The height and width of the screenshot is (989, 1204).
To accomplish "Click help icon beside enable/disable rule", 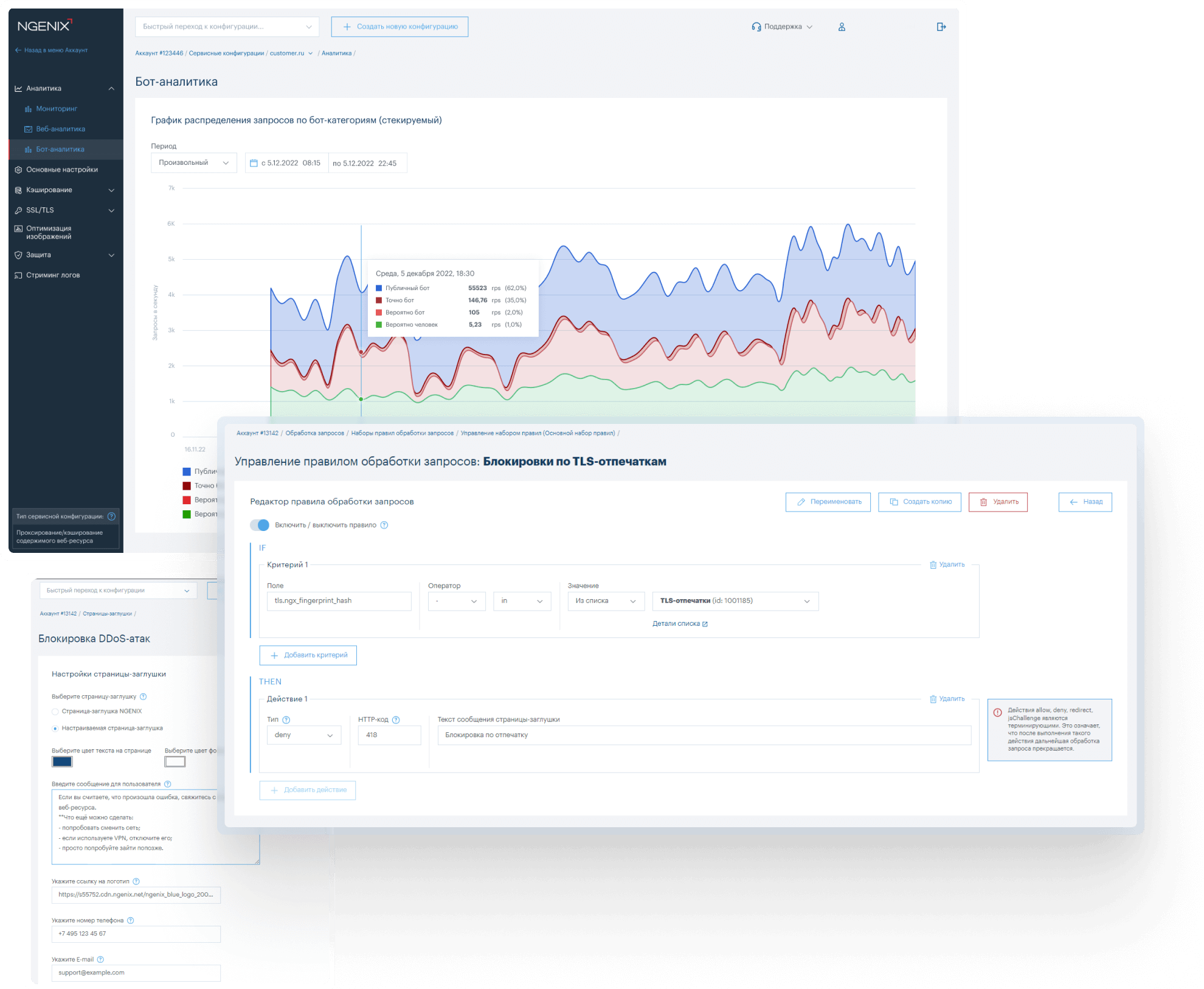I will coord(384,526).
